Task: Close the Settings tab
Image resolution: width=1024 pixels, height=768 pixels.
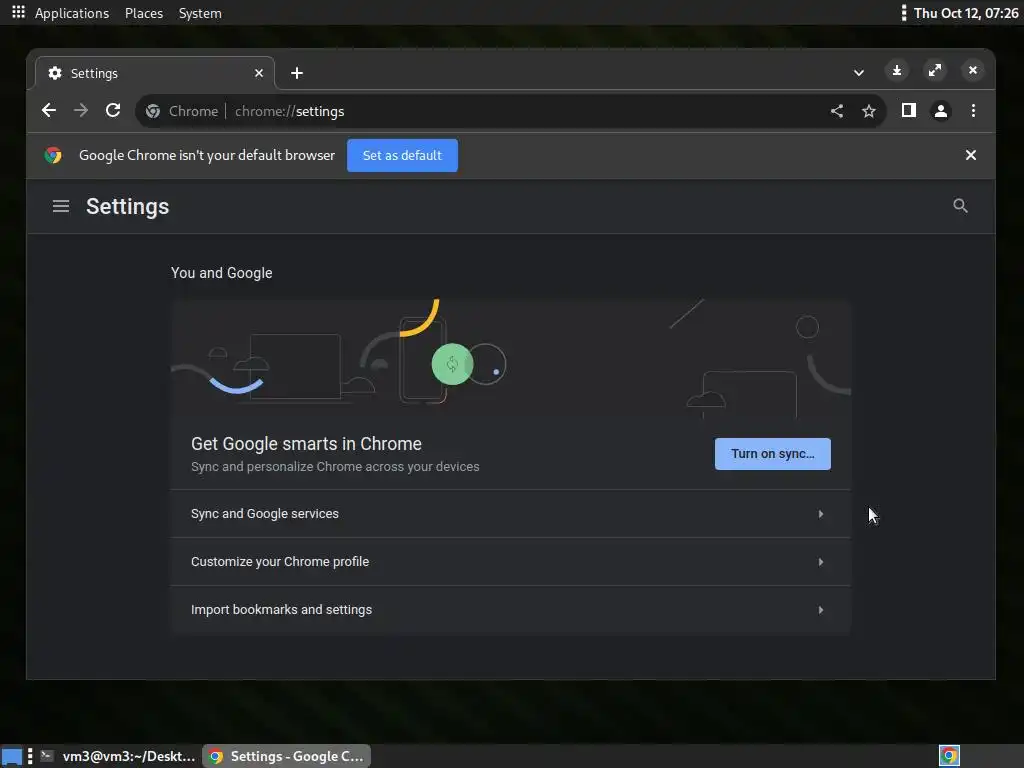Action: coord(259,73)
